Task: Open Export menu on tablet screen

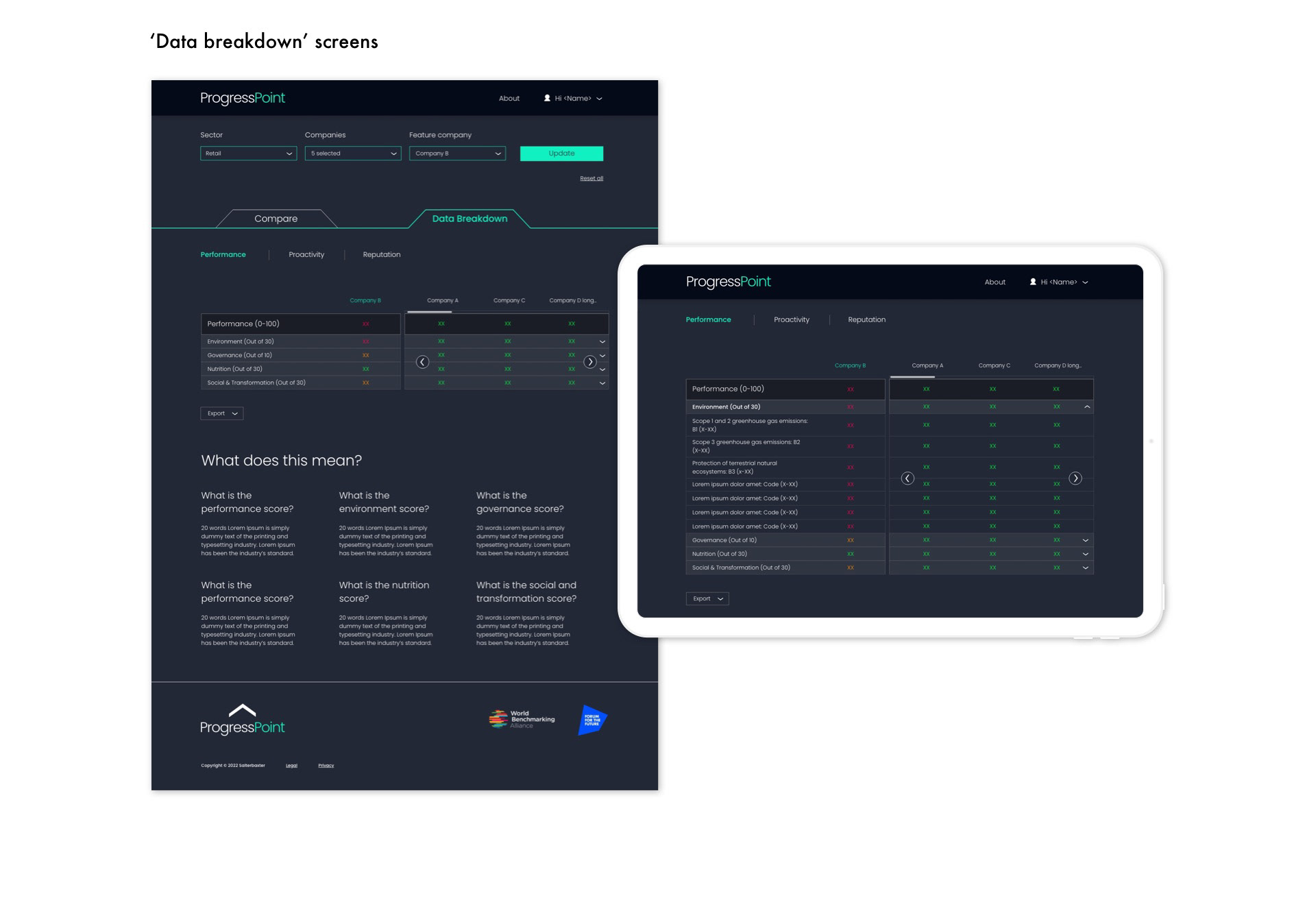Action: 707,599
